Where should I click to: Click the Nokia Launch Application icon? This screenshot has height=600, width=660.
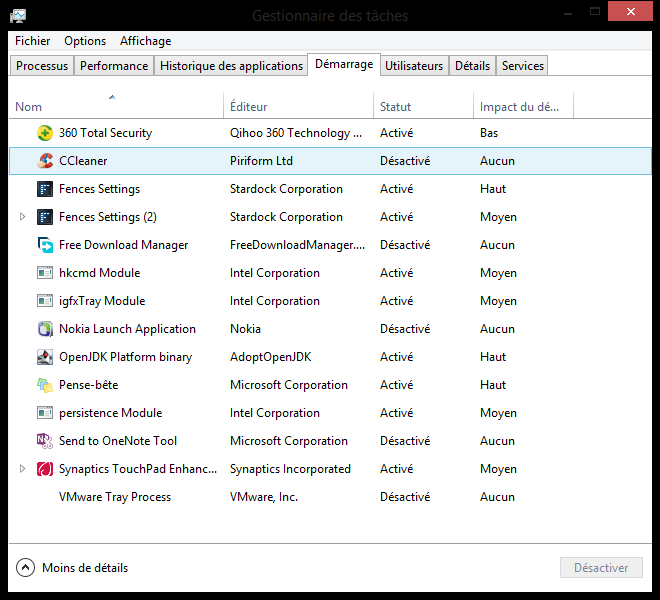coord(45,329)
